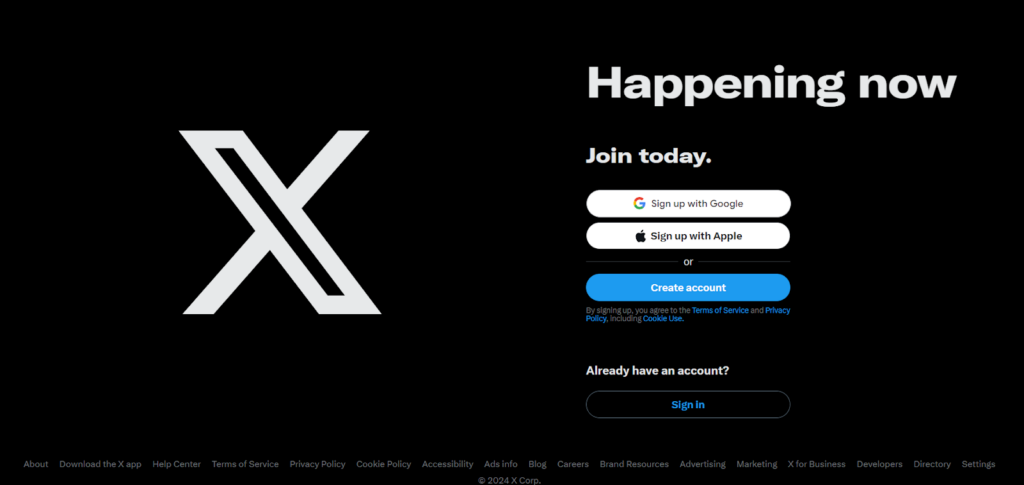Open the Ads info link
This screenshot has width=1024, height=485.
tap(501, 464)
